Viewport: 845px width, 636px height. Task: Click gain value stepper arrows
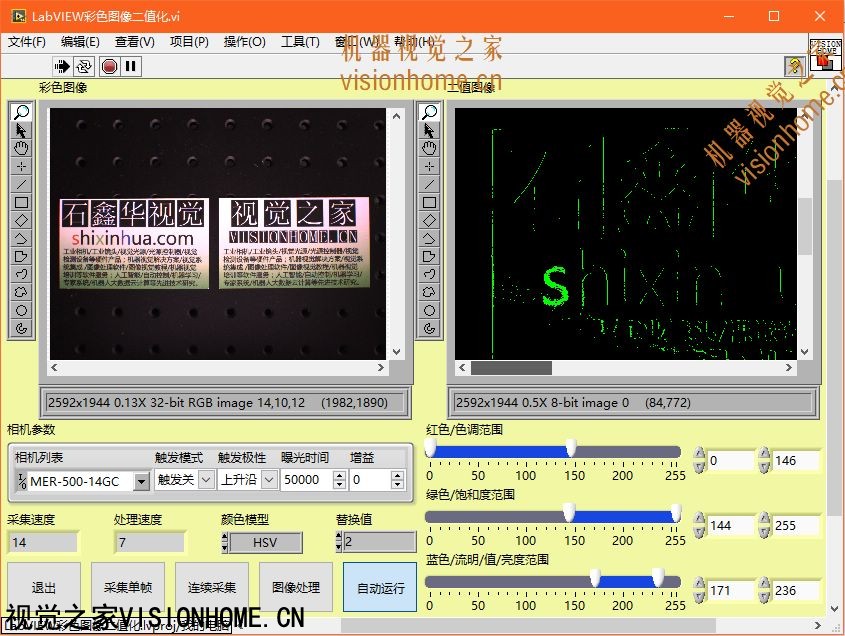pos(398,480)
